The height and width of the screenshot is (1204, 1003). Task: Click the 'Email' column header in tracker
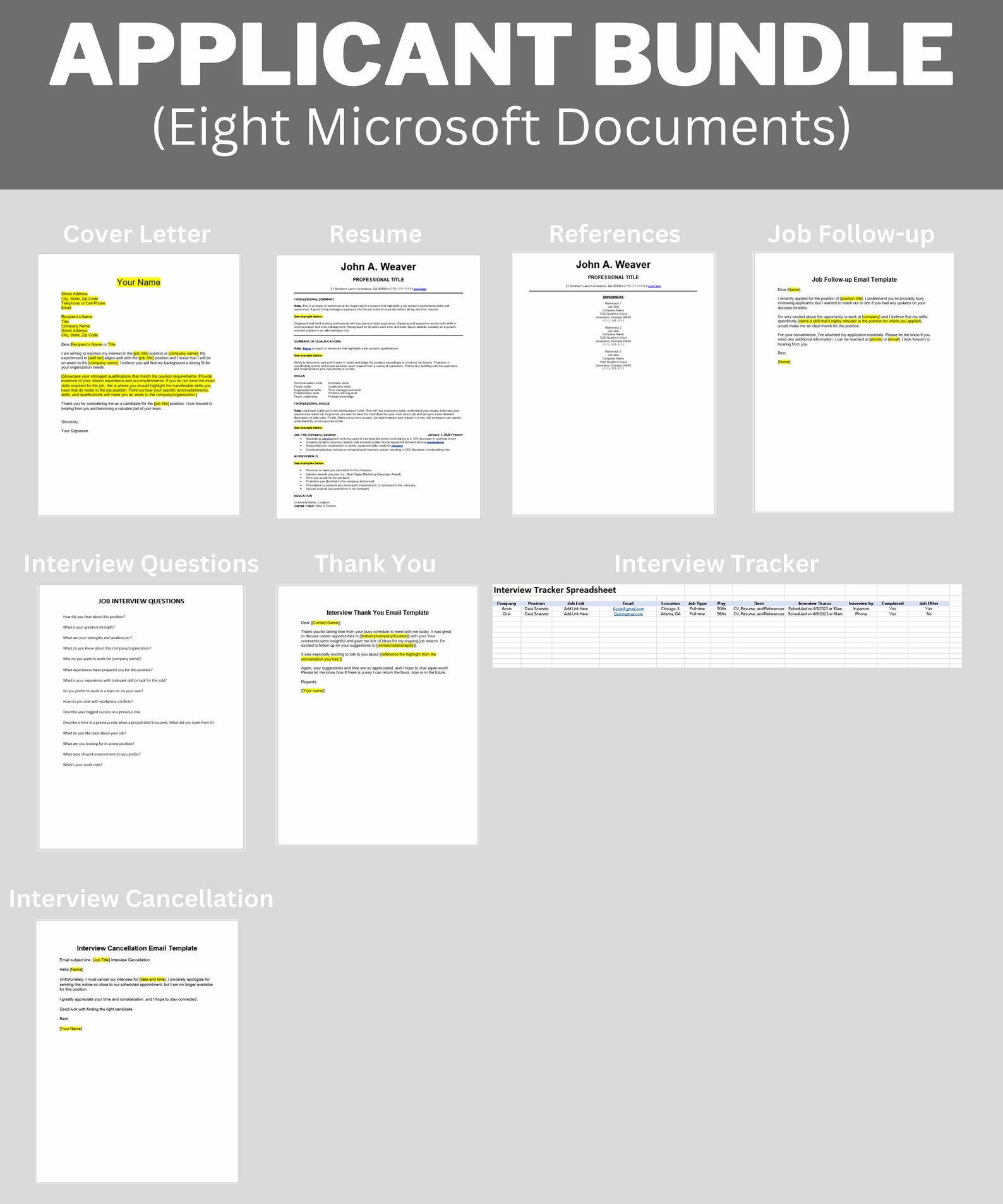point(628,603)
